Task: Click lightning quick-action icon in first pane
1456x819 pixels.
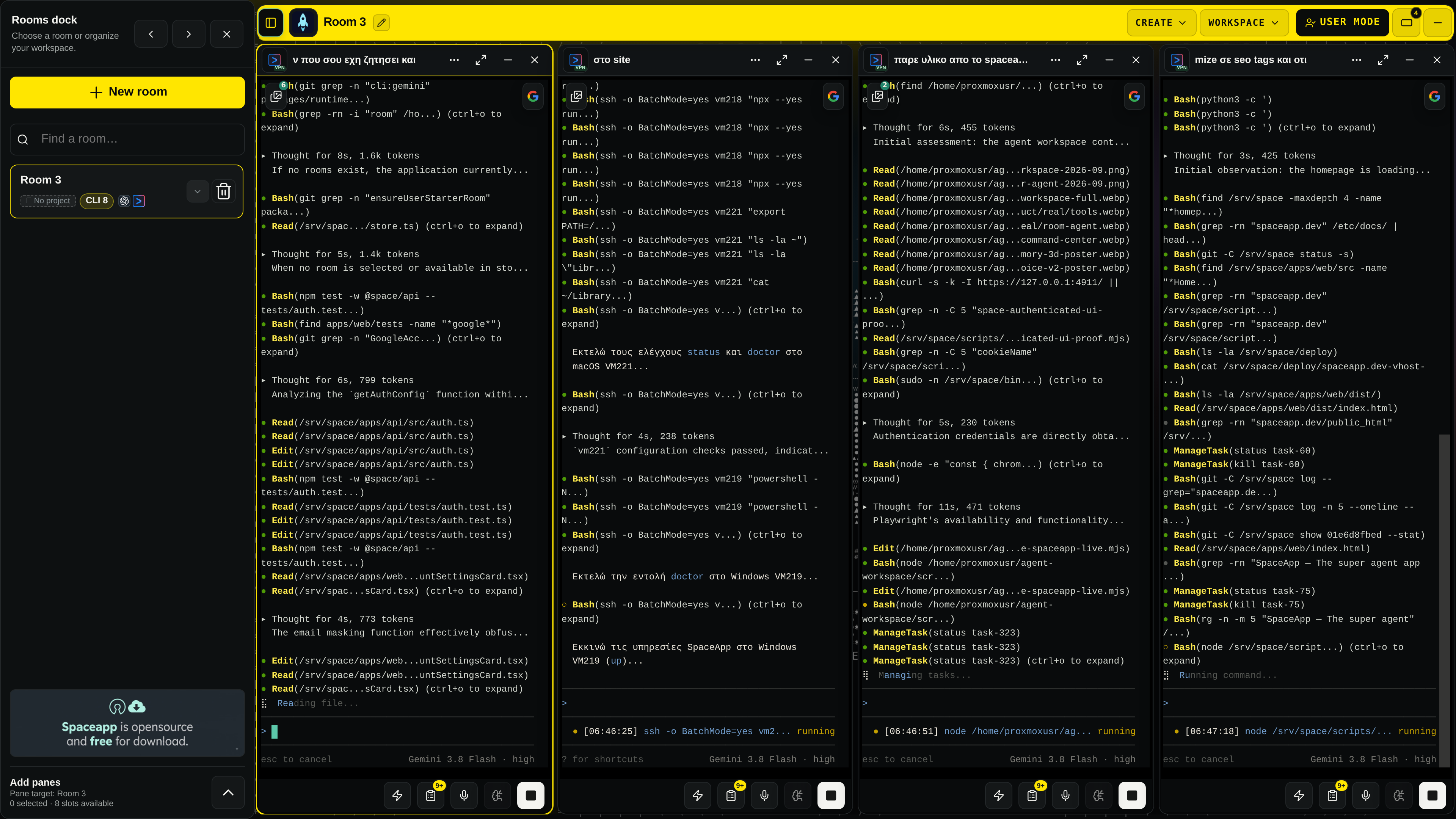Action: click(397, 796)
